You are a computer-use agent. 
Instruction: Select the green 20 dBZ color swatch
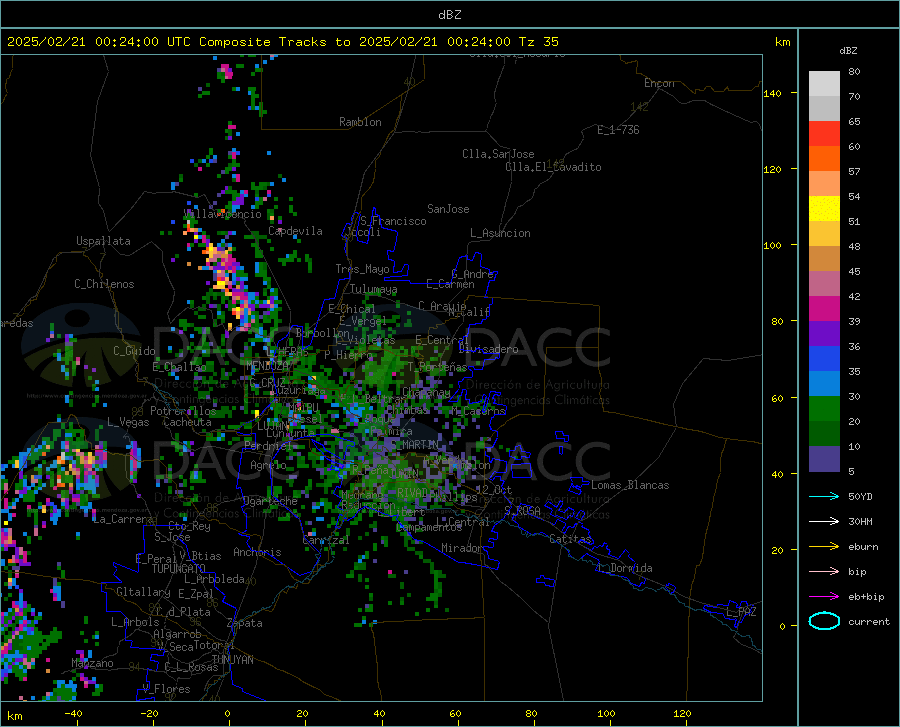824,409
